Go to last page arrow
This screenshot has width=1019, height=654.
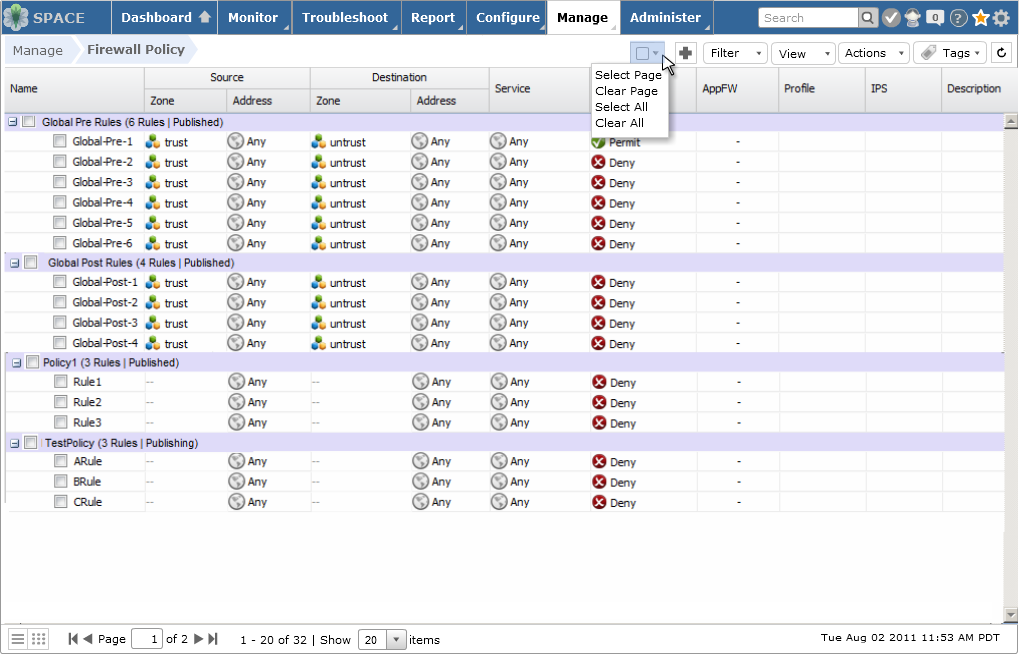(213, 639)
